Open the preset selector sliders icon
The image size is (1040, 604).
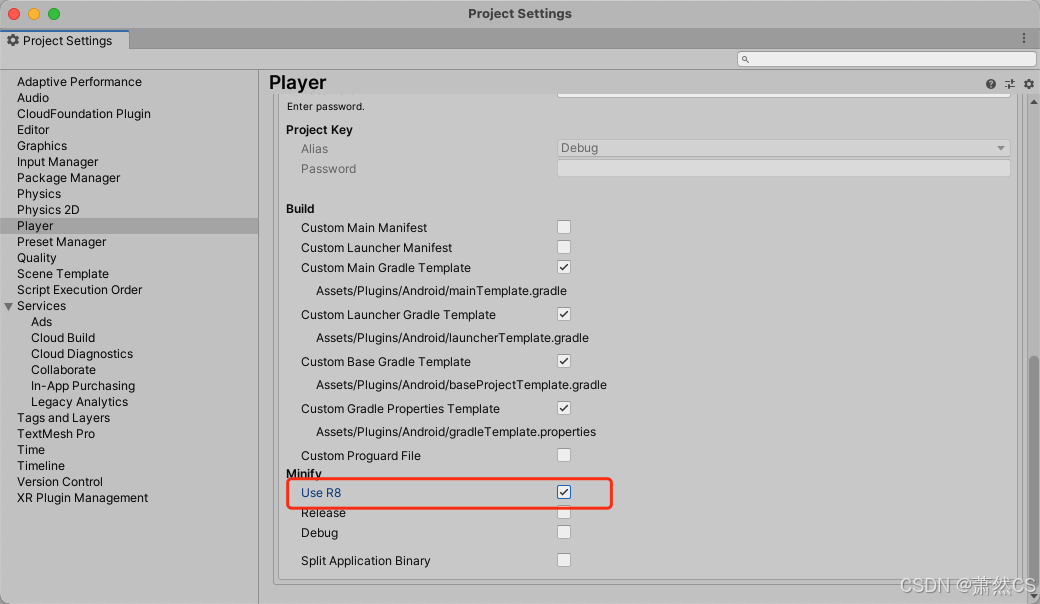1009,84
